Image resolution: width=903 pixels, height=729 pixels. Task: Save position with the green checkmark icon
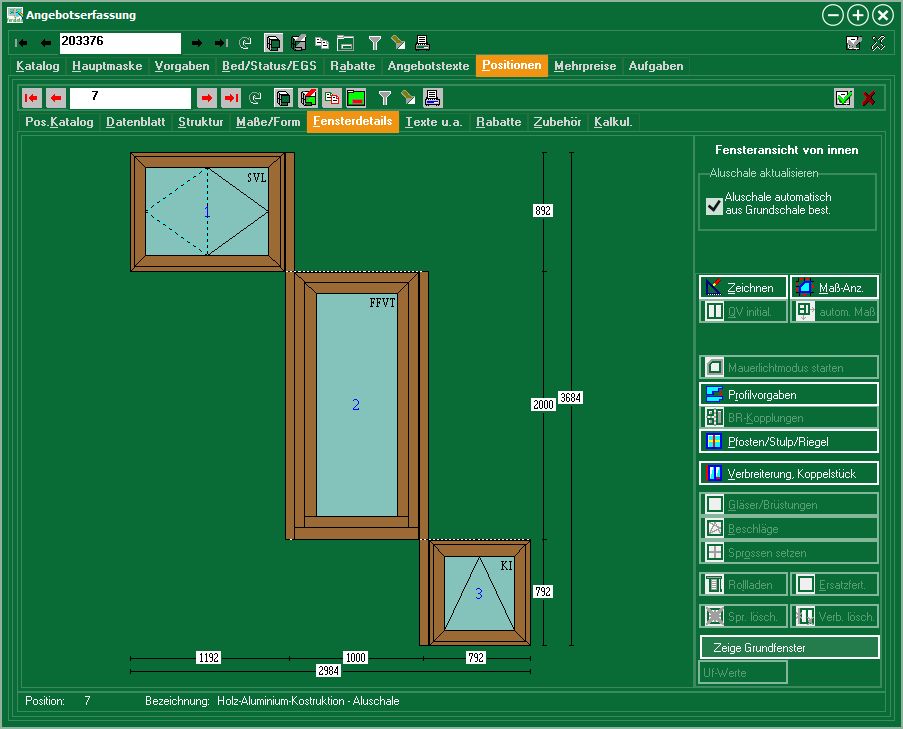point(844,98)
